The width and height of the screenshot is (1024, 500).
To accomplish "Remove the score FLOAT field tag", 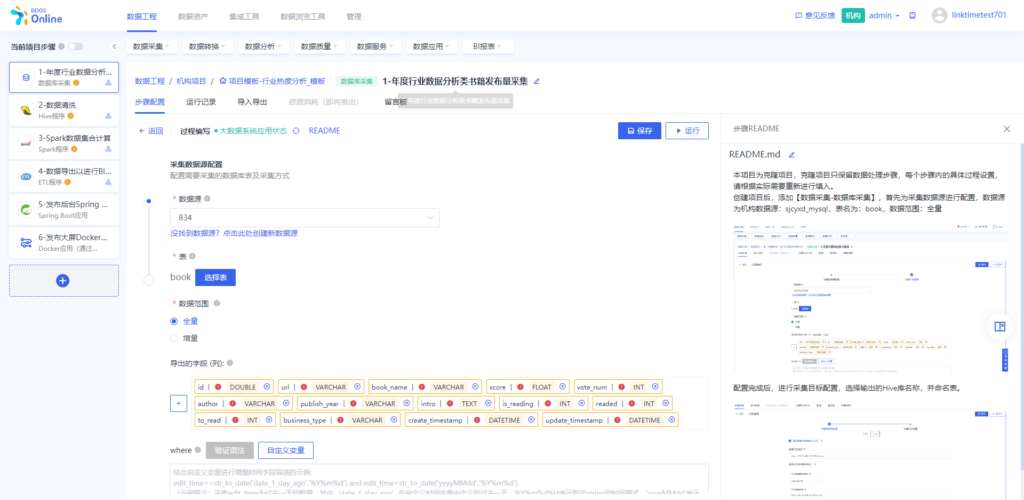I will tap(564, 386).
